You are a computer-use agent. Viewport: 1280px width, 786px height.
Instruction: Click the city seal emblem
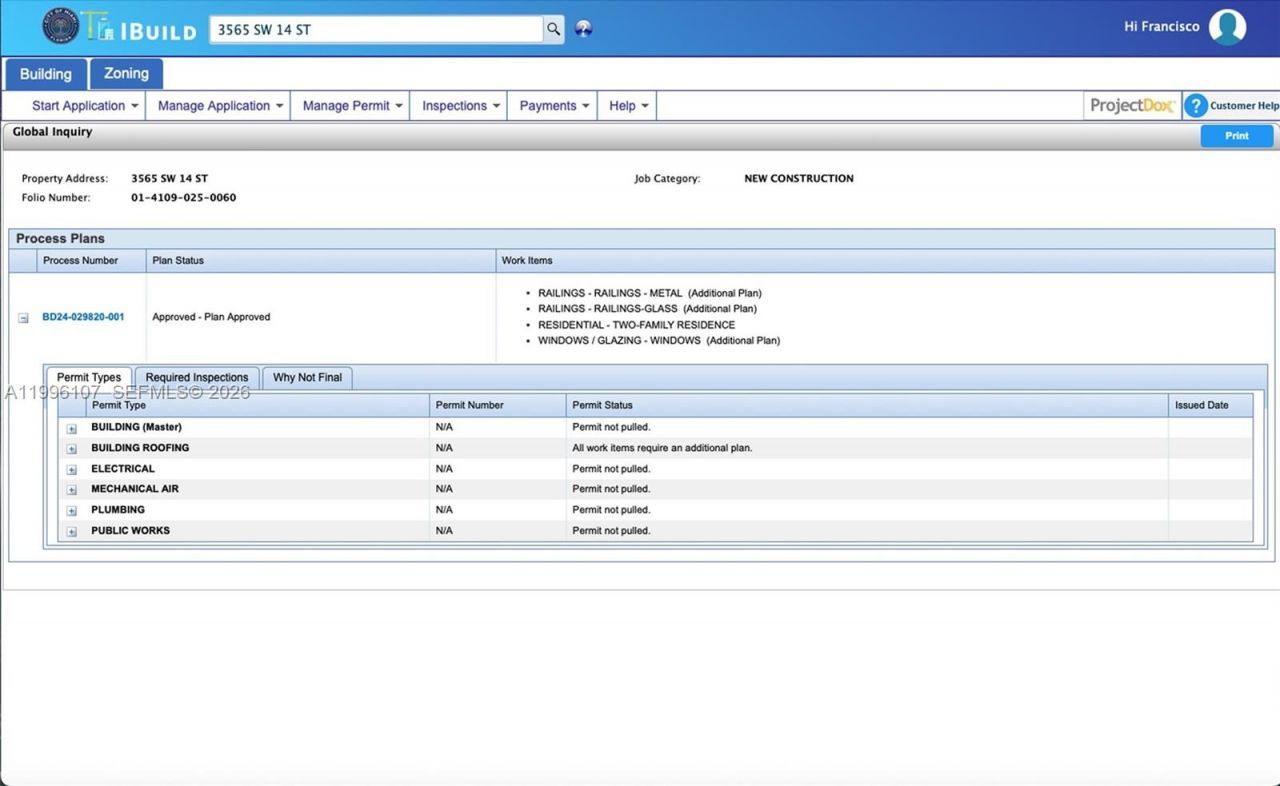(60, 27)
